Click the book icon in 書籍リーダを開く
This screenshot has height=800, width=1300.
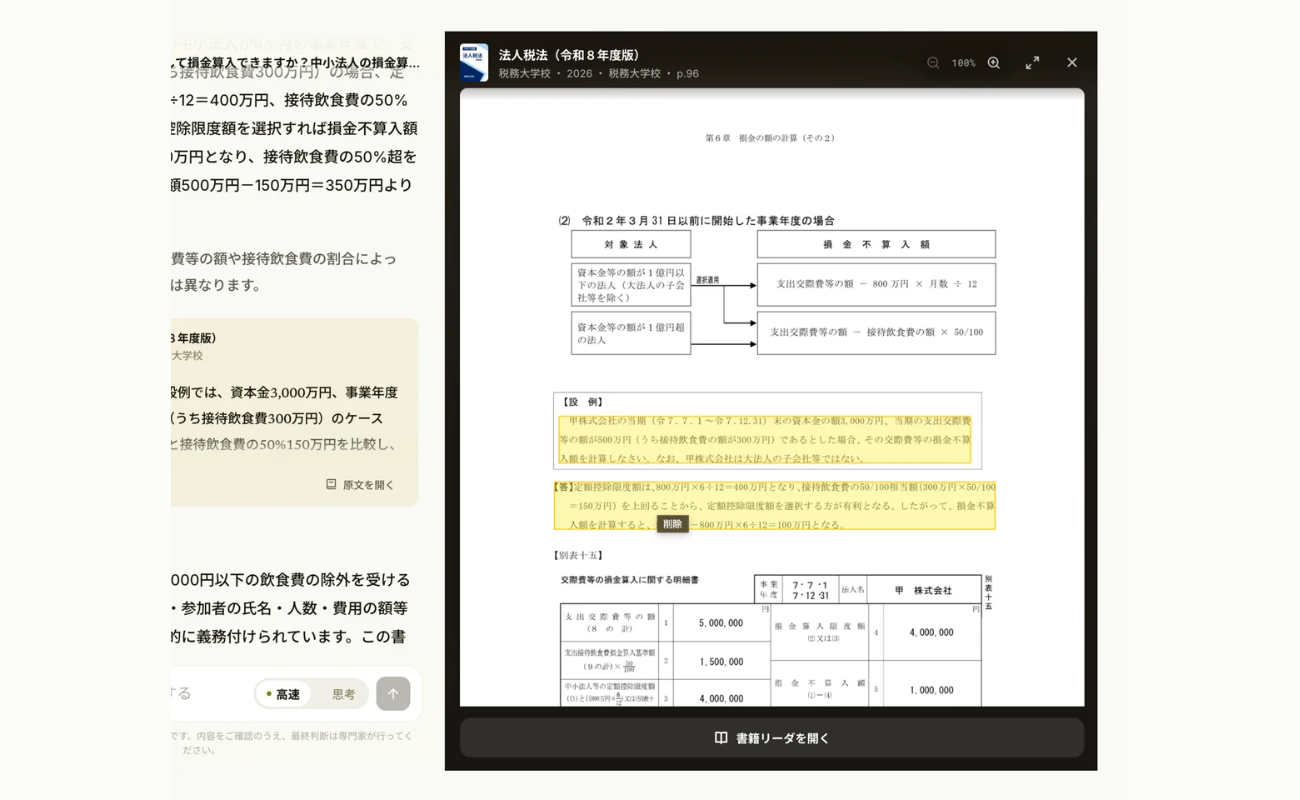coord(721,738)
